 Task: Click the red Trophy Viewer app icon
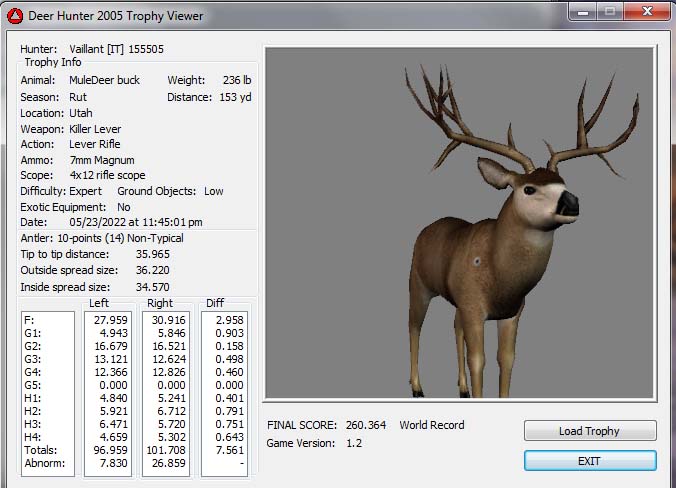click(x=15, y=16)
